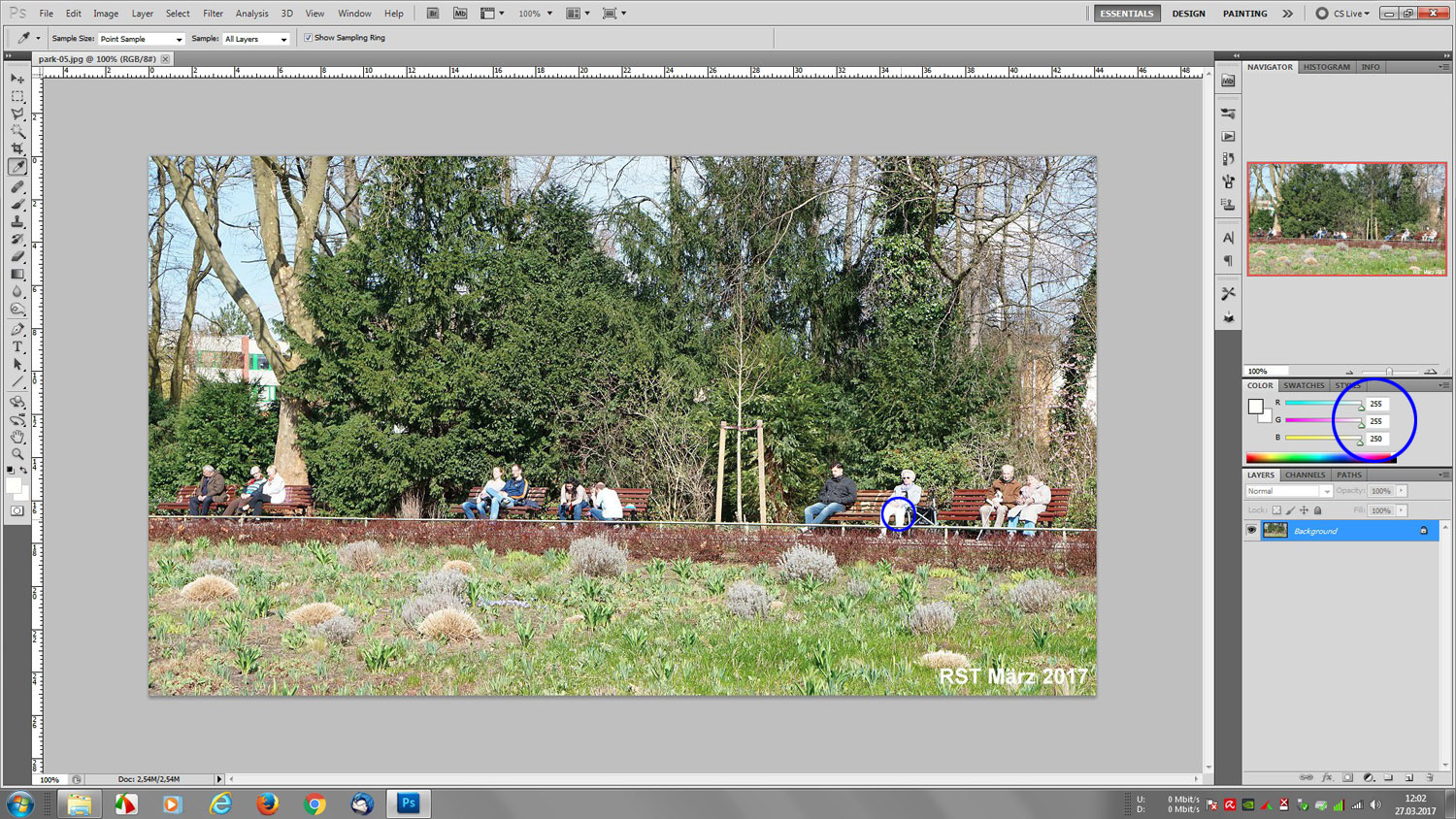The width and height of the screenshot is (1456, 819).
Task: Open the Filter menu
Action: coord(213,14)
